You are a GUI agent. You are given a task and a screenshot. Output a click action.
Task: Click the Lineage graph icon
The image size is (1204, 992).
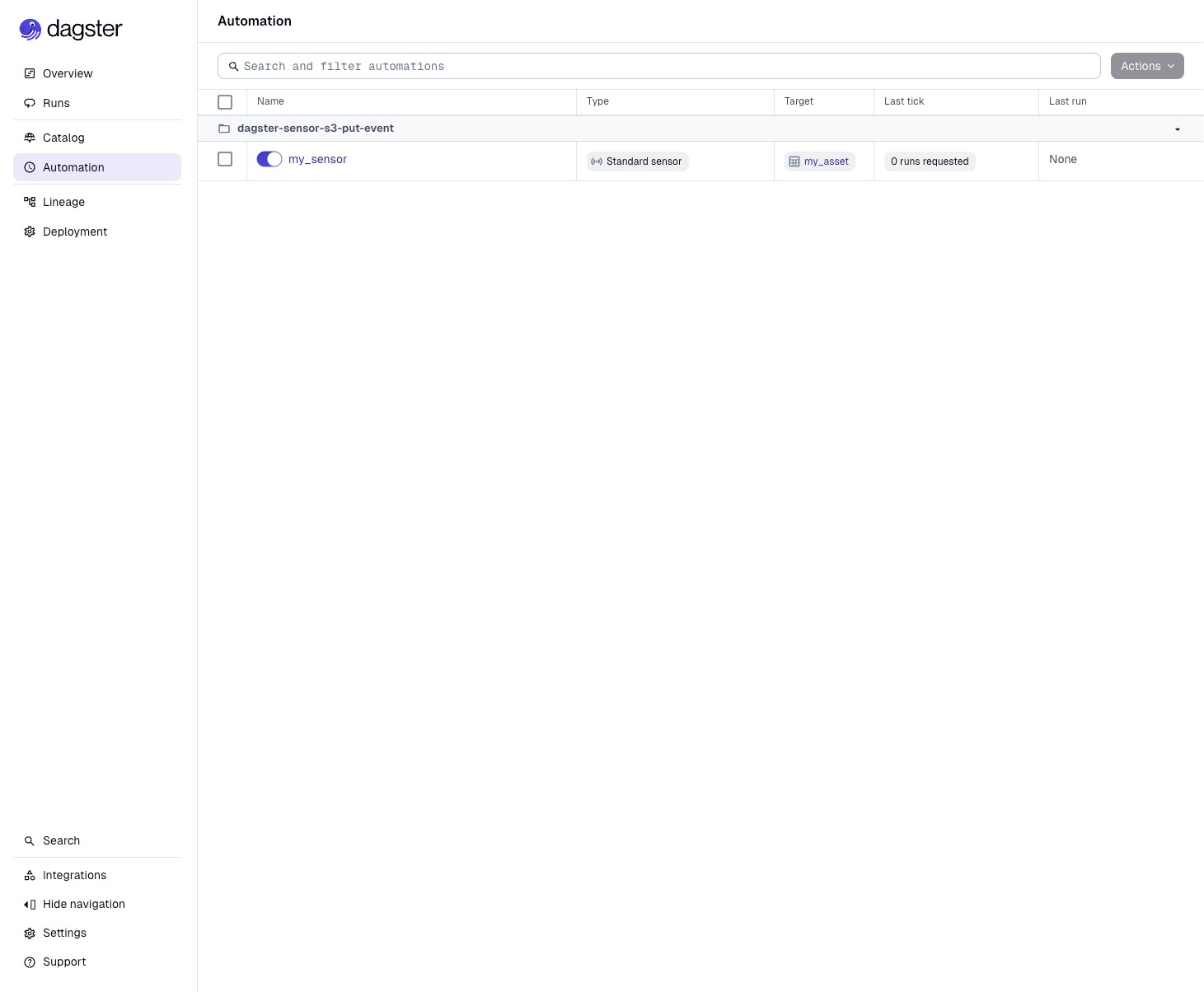[30, 202]
